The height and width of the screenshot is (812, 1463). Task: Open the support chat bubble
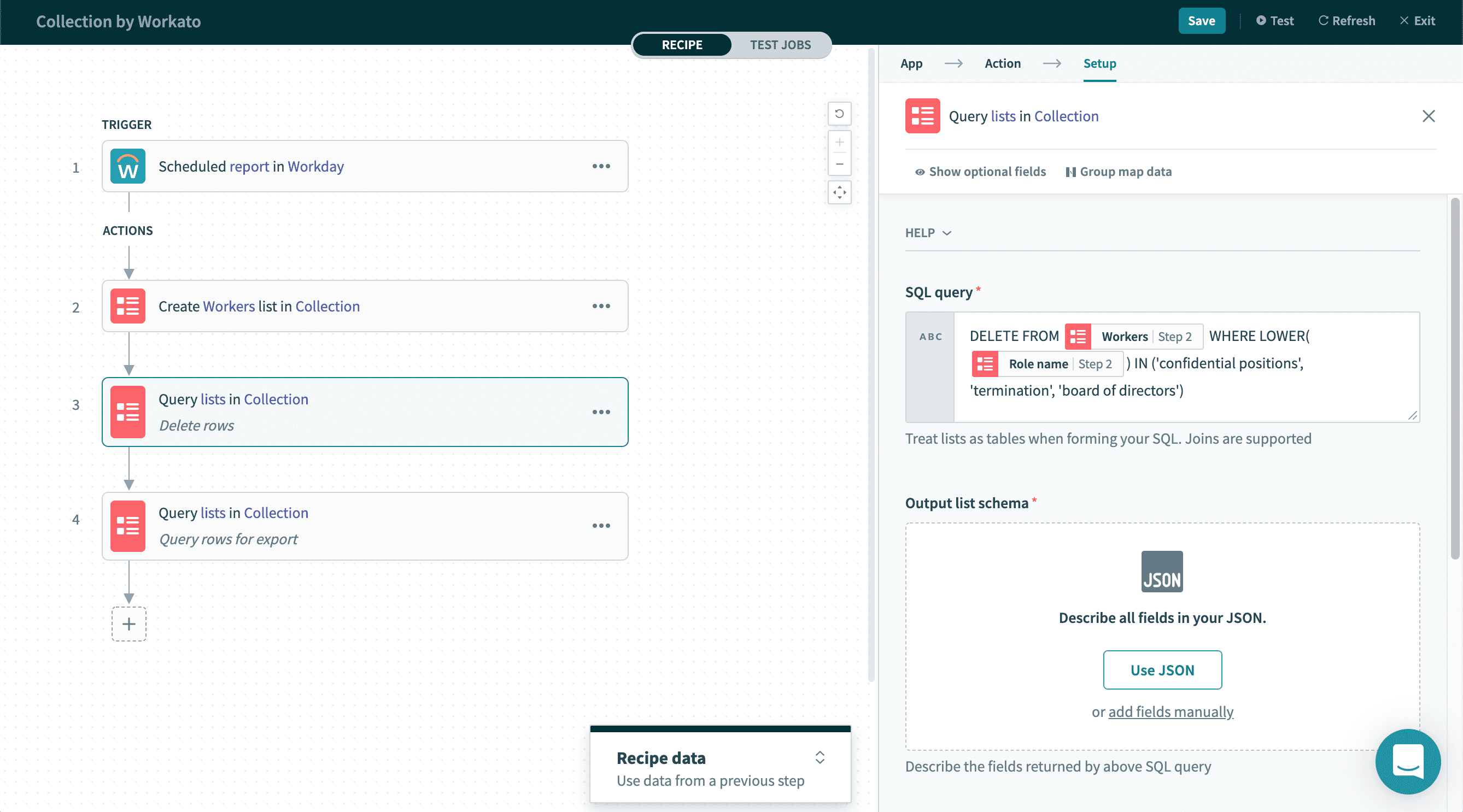click(x=1407, y=762)
